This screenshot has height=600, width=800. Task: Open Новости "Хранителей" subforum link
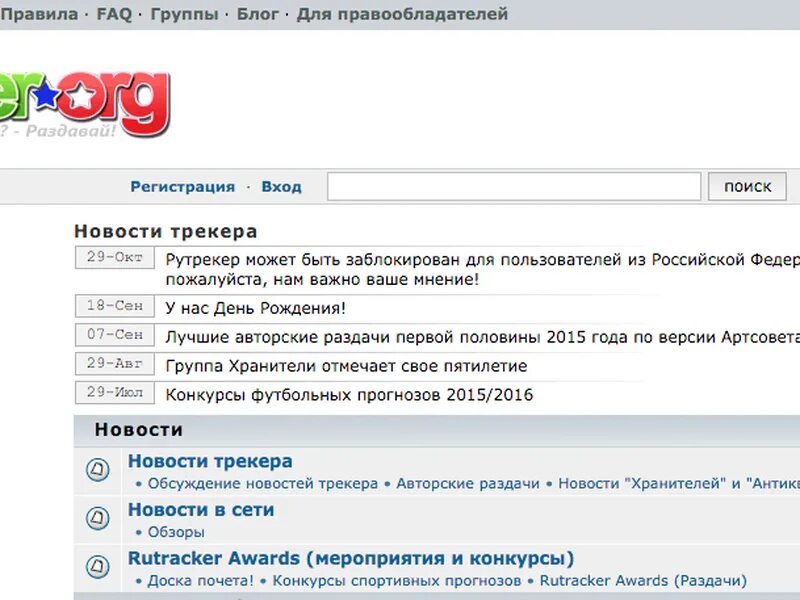679,484
